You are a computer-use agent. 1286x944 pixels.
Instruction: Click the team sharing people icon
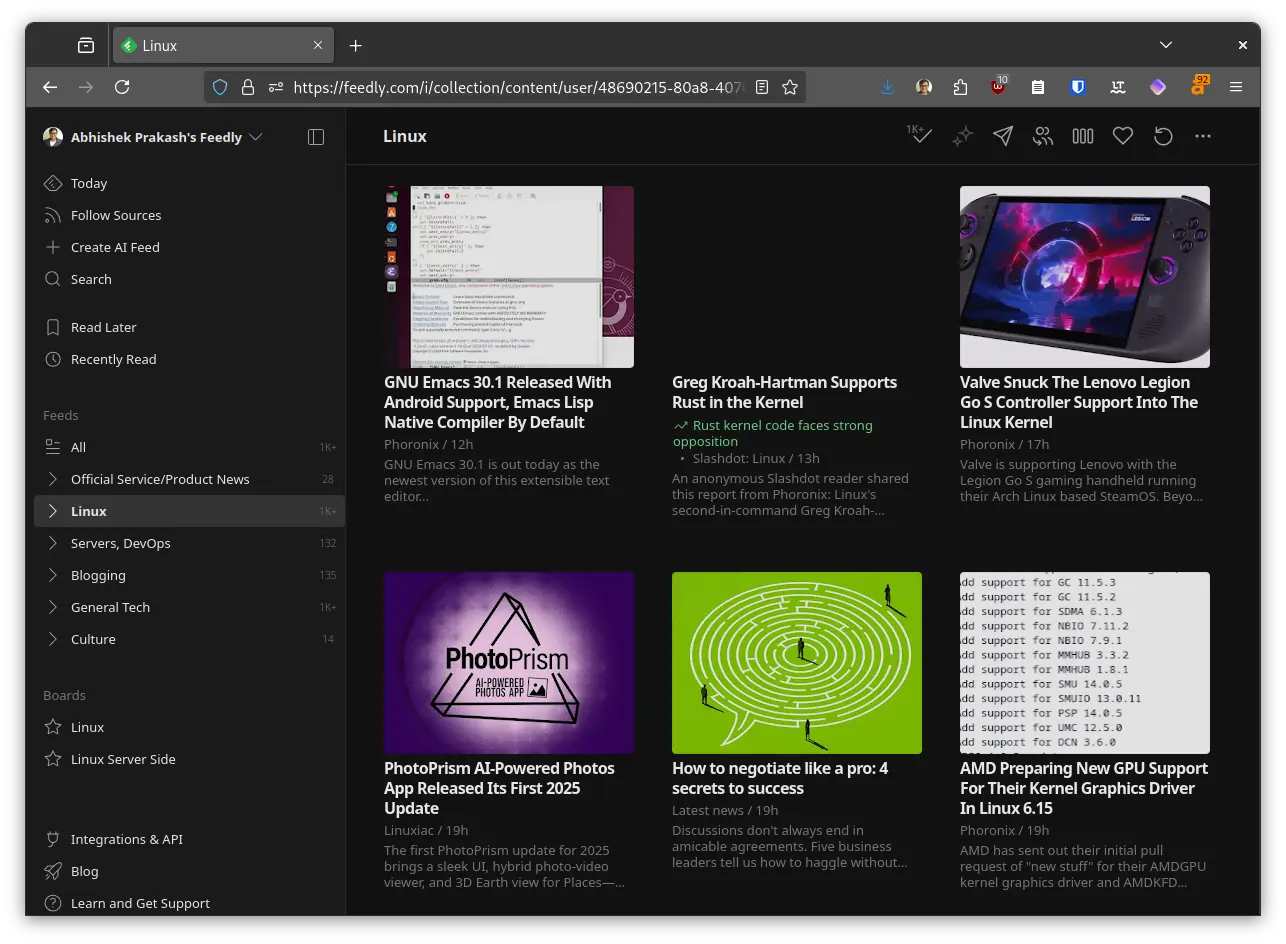point(1043,136)
